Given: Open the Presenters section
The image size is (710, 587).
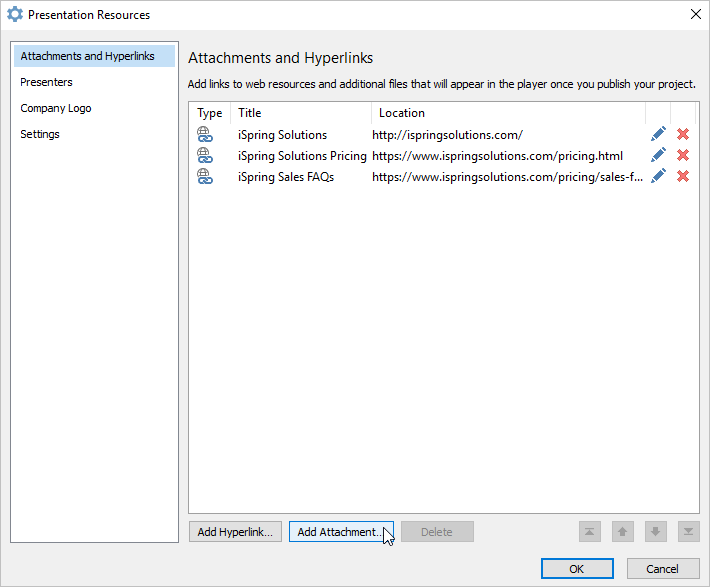Looking at the screenshot, I should [46, 82].
